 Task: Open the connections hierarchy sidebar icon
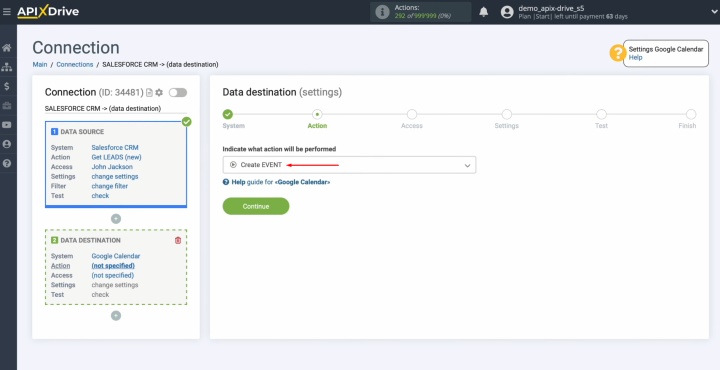(6, 67)
